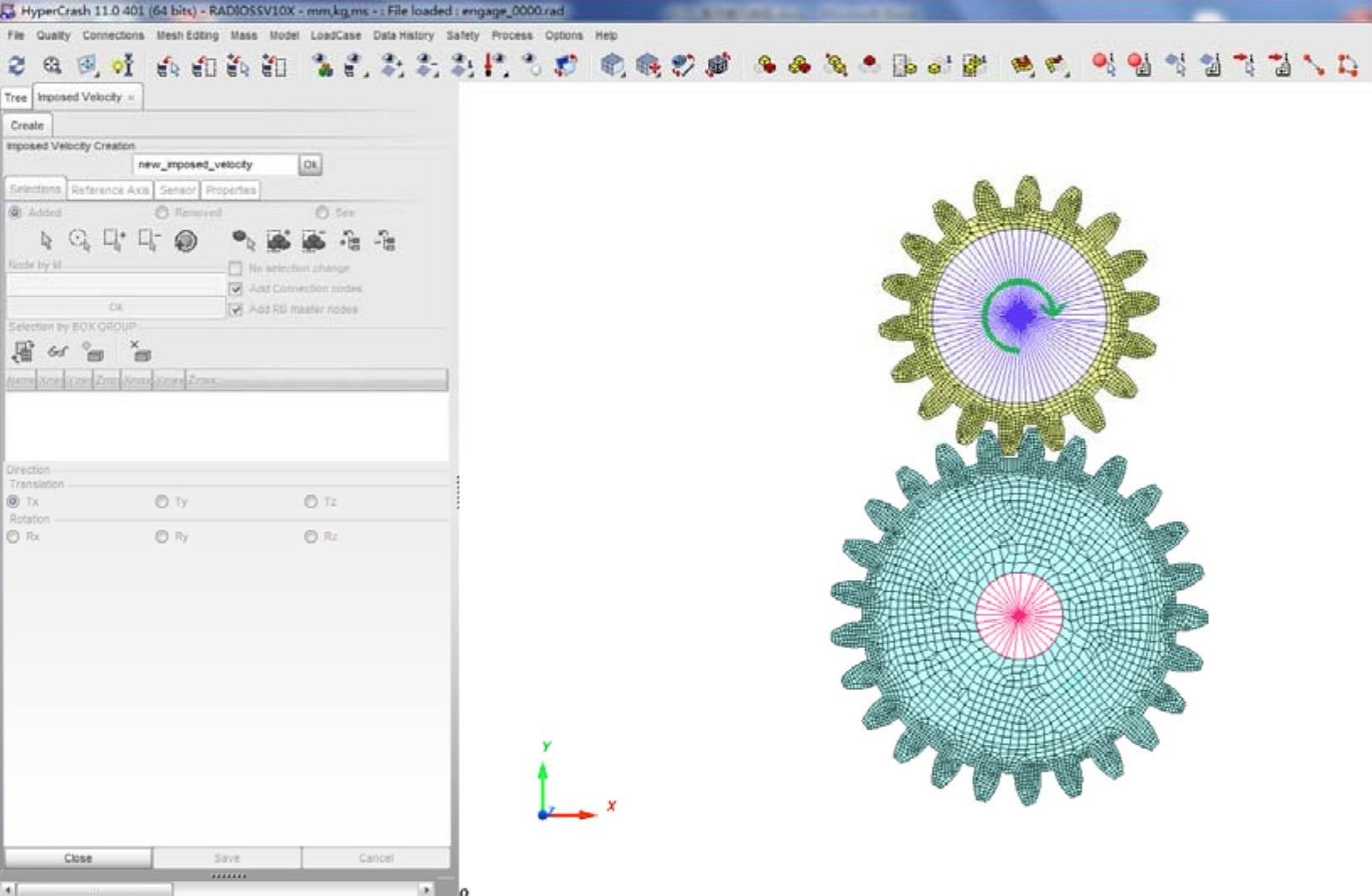The image size is (1372, 896).
Task: Click the pointer arrow node selection icon
Action: coord(46,241)
